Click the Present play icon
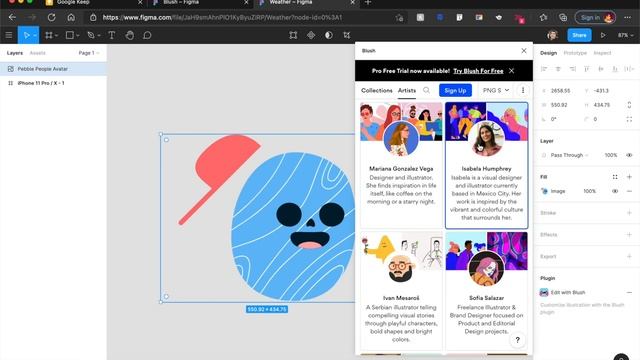The height and width of the screenshot is (360, 640). [603, 35]
